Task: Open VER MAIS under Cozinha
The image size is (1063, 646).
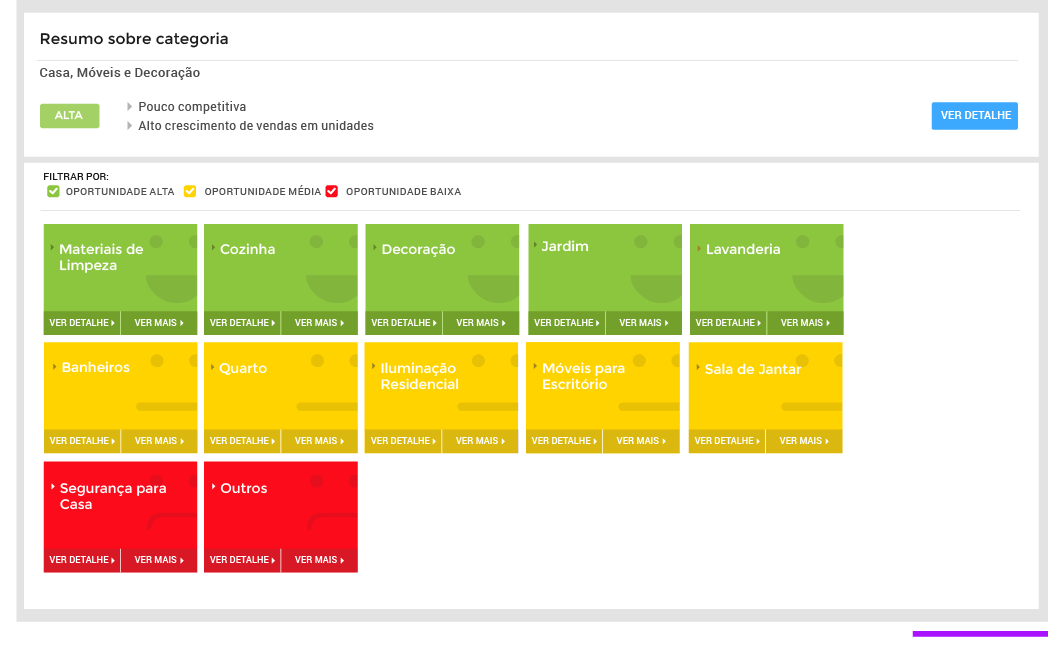Action: tap(319, 323)
